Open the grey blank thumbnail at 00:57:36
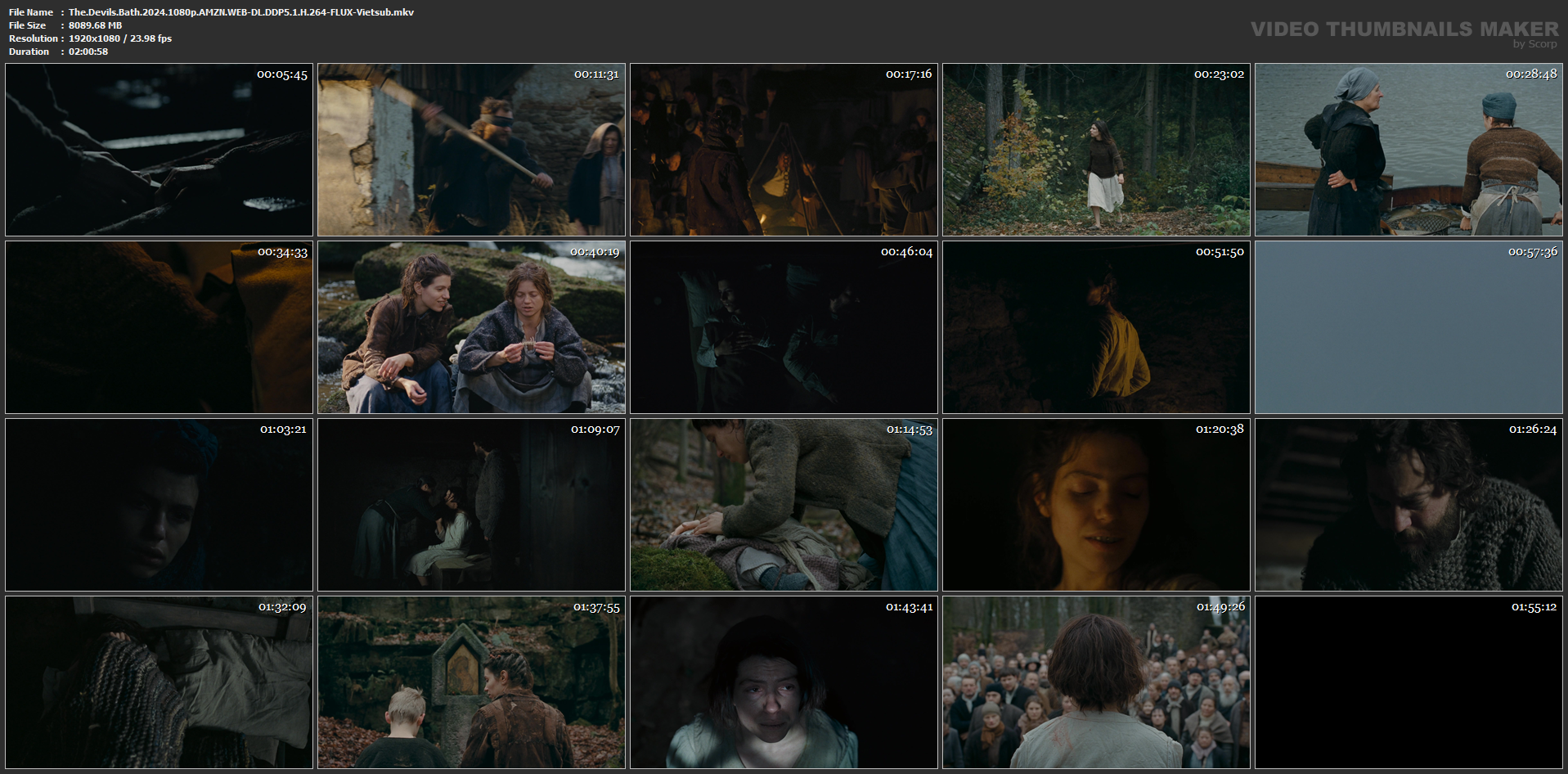Screen dimensions: 1568x774 pyautogui.click(x=1409, y=327)
